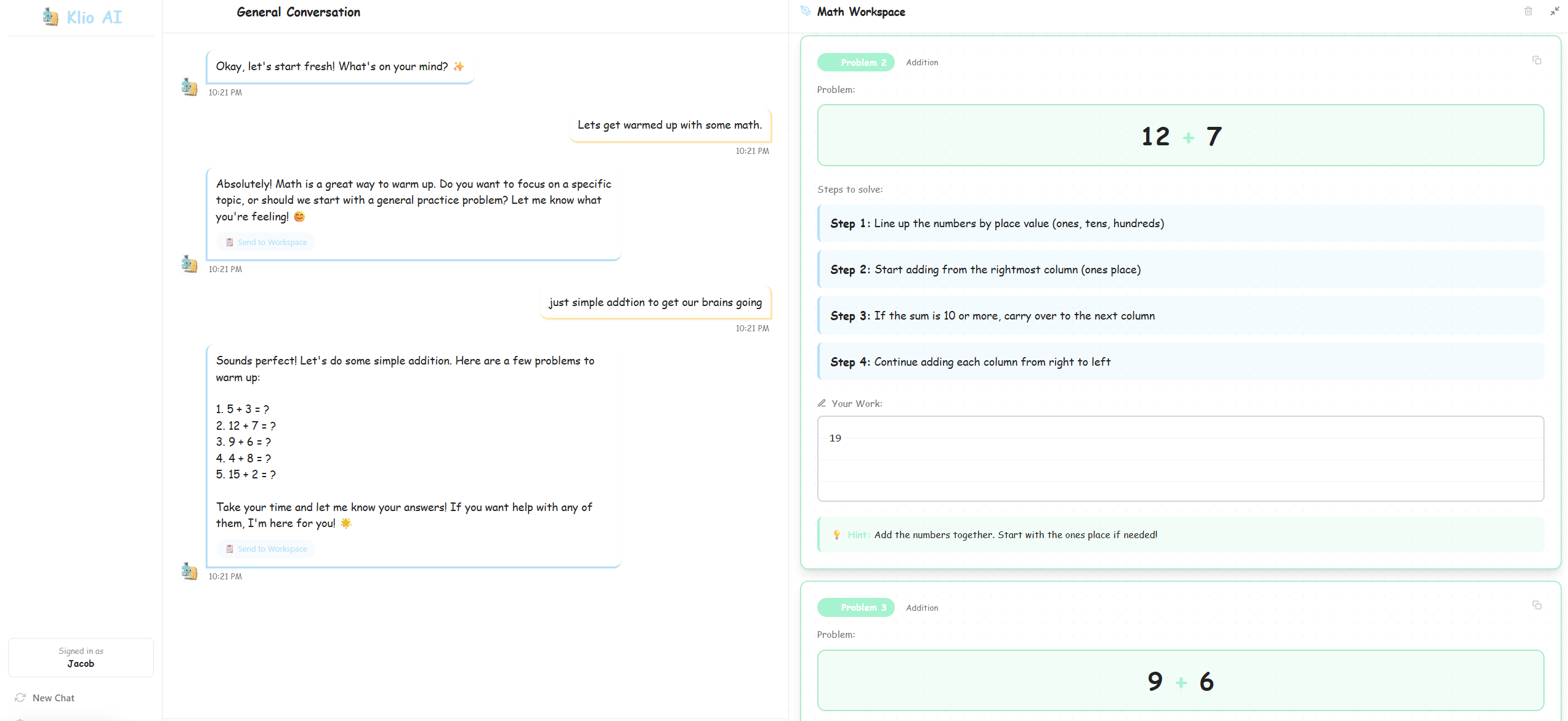Viewport: 1568px width, 721px height.
Task: Click the line '2. 12 + 7 = ?'
Action: (246, 425)
